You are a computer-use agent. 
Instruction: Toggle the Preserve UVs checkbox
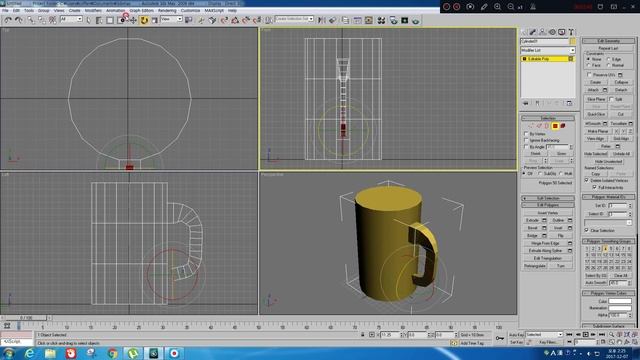pos(589,75)
